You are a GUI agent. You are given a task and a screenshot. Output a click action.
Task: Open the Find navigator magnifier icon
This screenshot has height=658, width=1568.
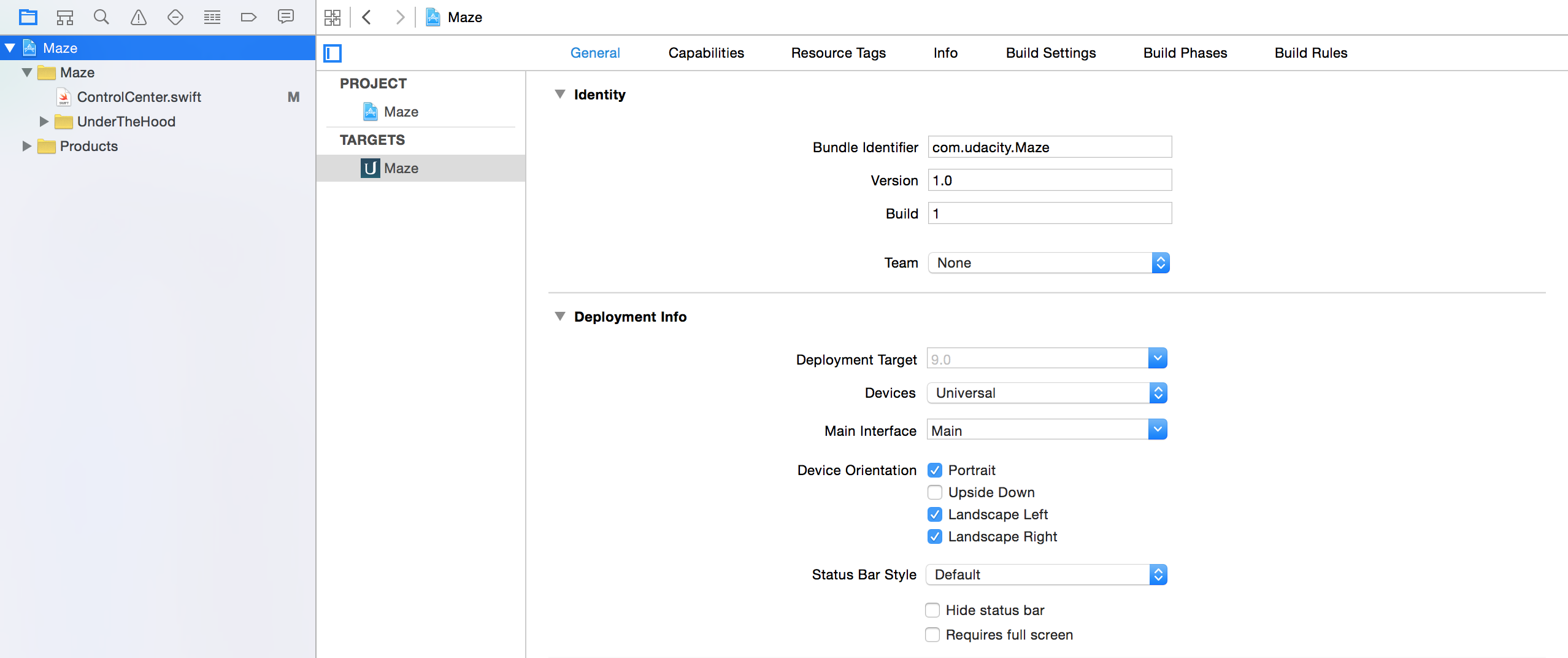[101, 17]
